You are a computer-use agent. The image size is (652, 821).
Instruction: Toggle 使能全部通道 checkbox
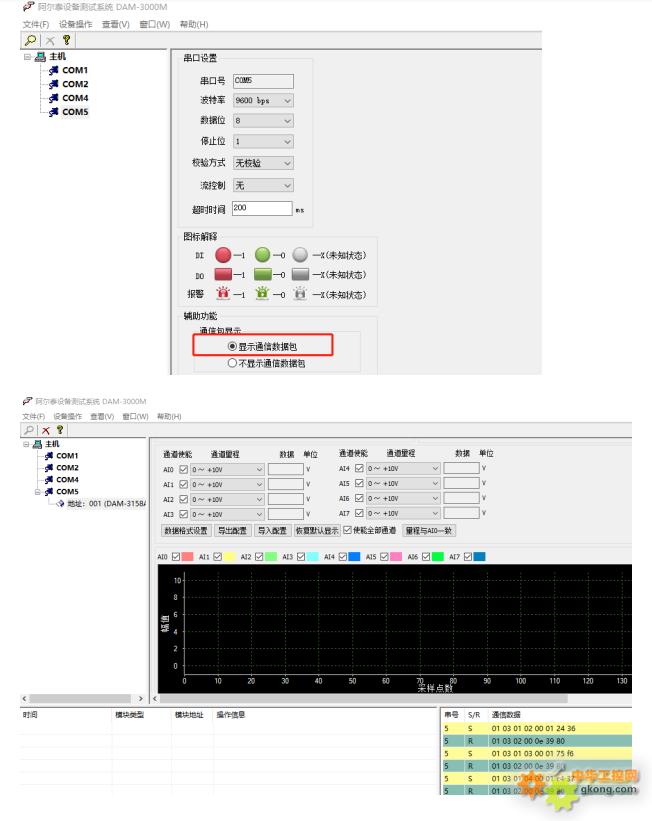tap(347, 530)
